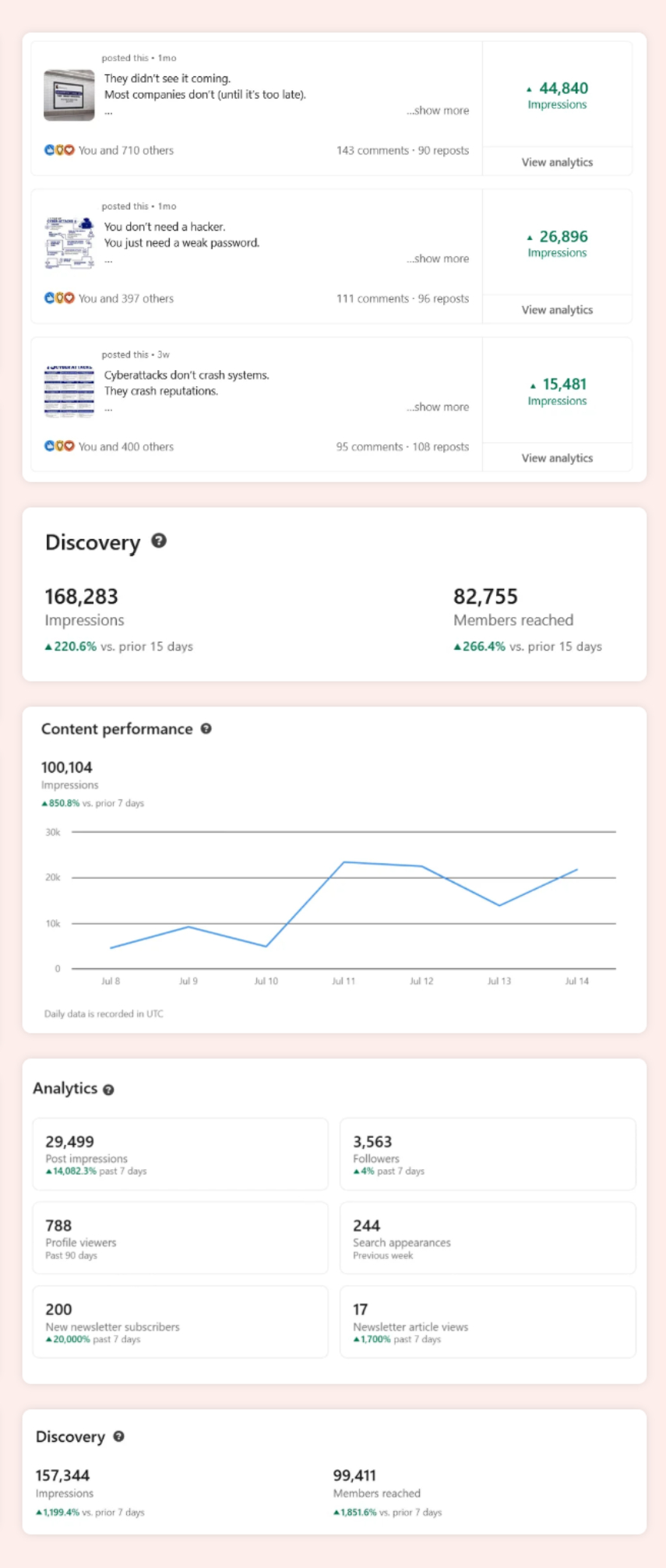Click reaction icons on the 397 others post

coord(59,298)
